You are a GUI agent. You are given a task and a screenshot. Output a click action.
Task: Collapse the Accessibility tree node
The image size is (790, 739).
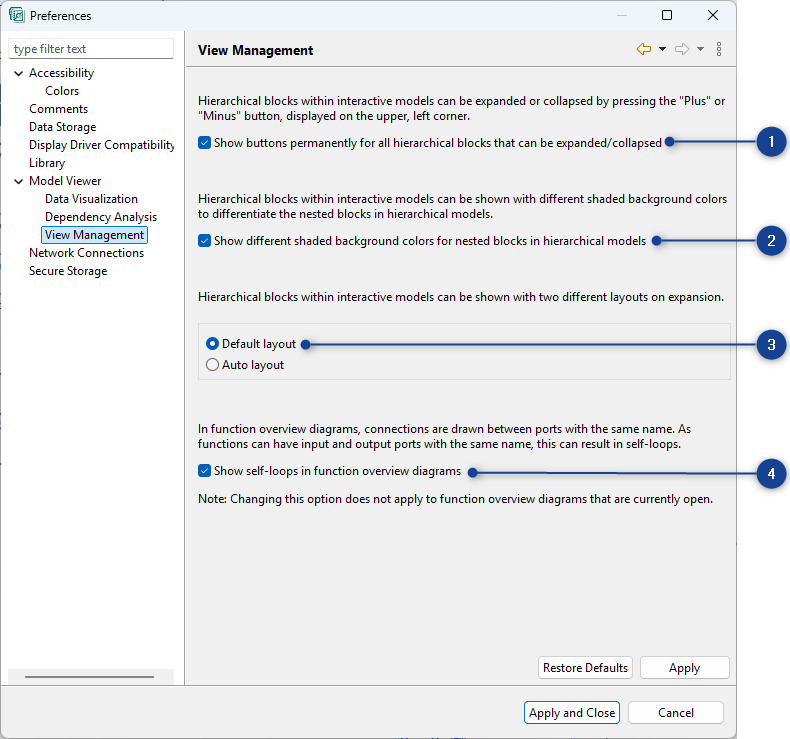19,74
